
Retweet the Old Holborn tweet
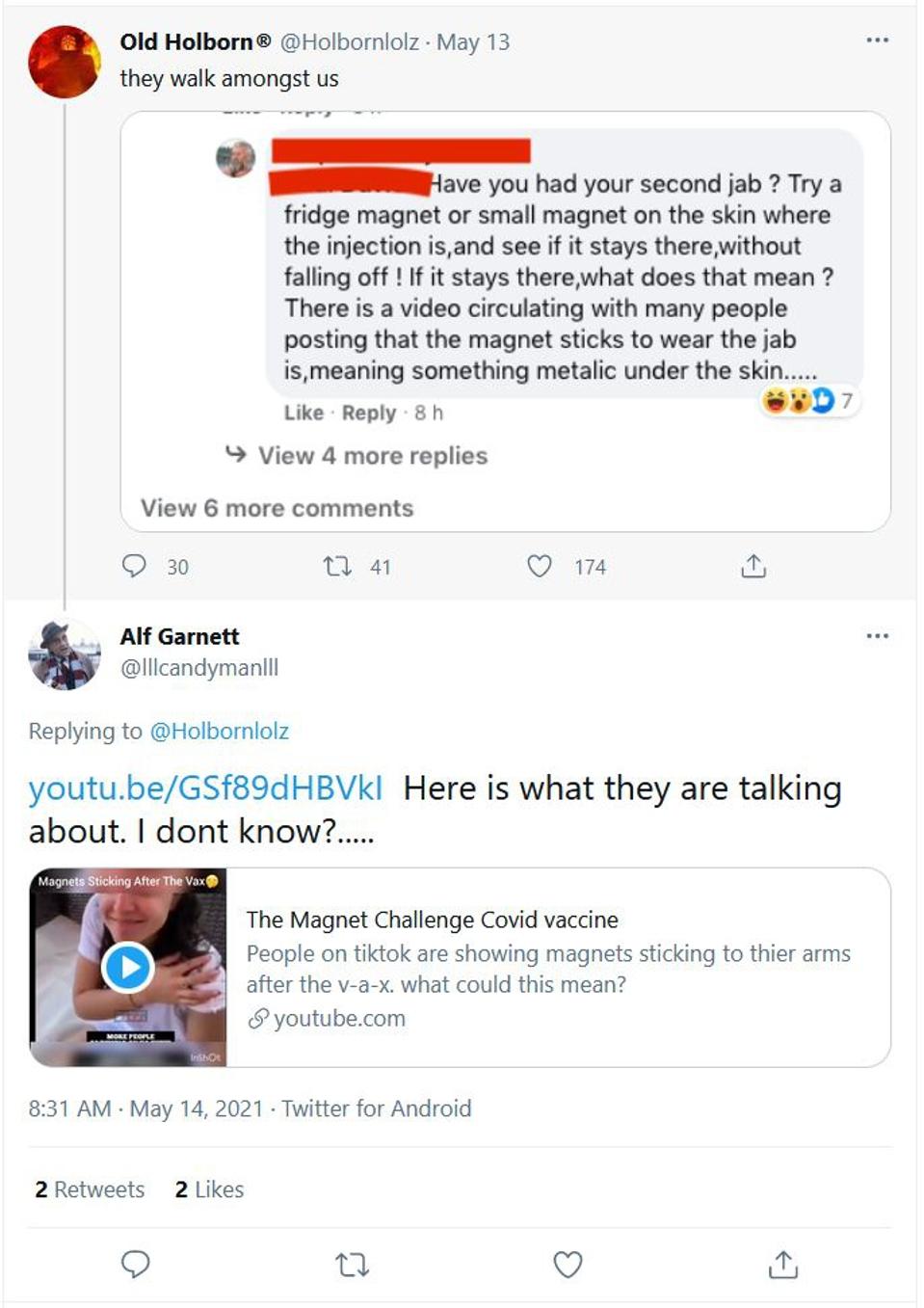[337, 566]
